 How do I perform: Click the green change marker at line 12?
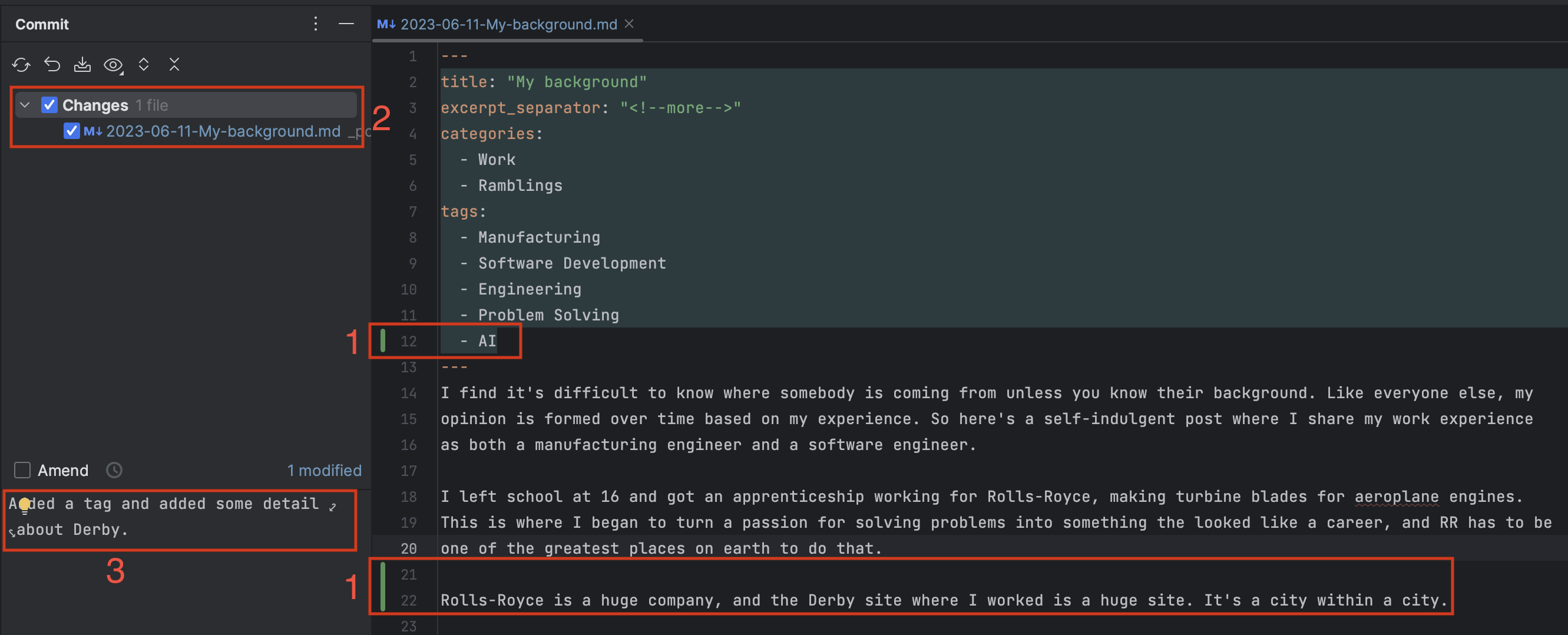pos(383,340)
